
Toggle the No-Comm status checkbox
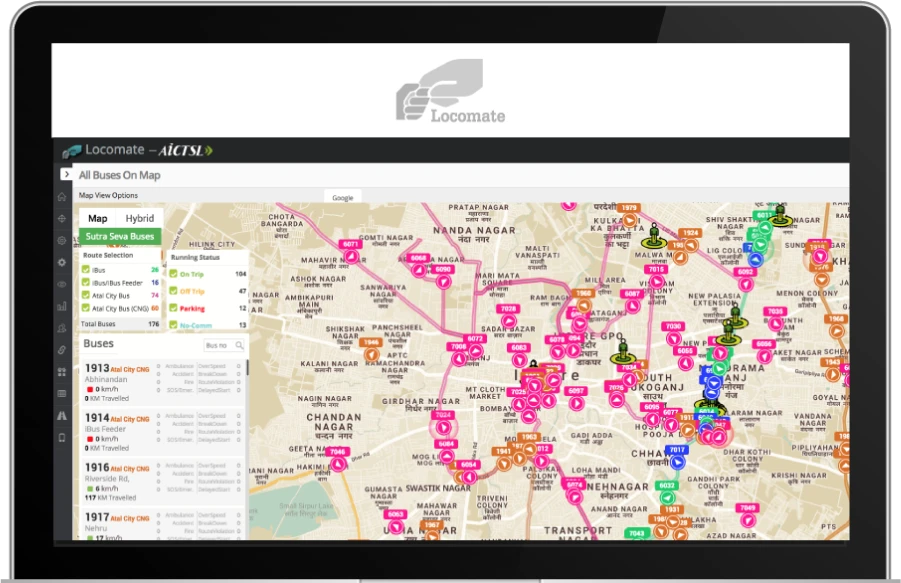pos(173,325)
